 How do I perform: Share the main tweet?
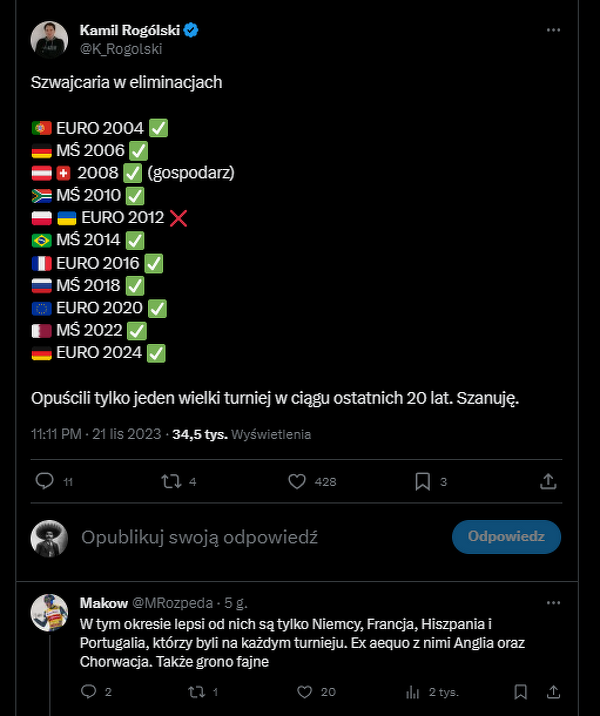click(x=548, y=481)
